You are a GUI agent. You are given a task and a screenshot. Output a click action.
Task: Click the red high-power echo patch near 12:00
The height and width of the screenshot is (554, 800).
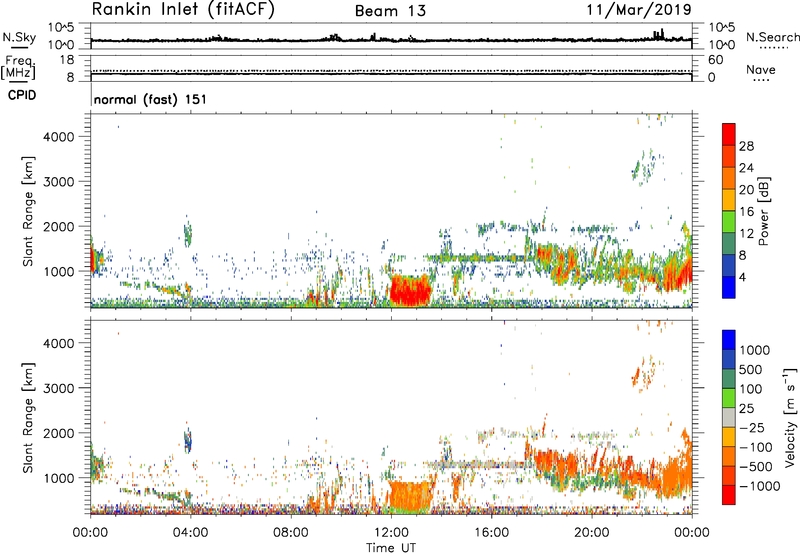pyautogui.click(x=411, y=291)
